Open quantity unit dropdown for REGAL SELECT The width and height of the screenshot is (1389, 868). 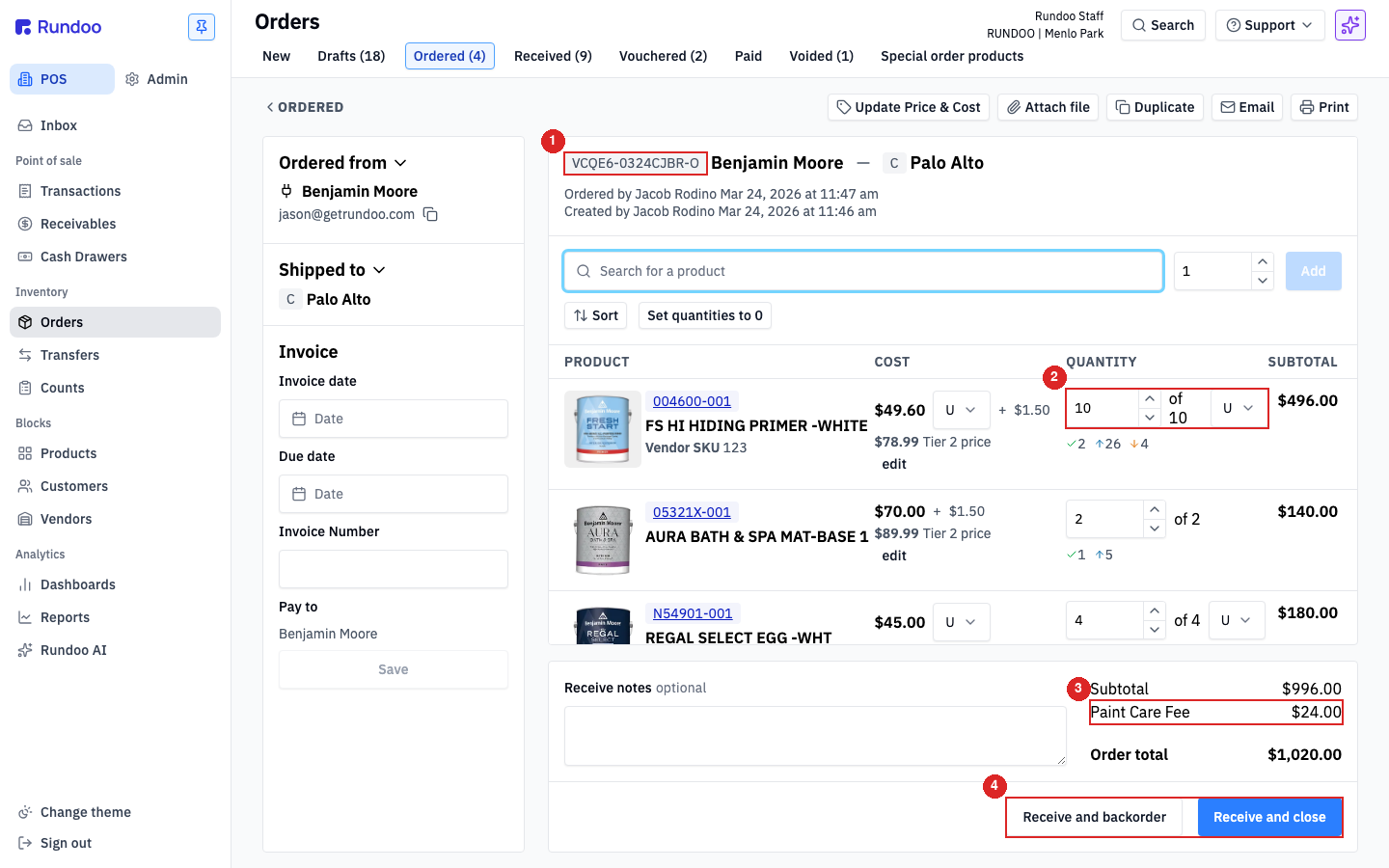(1236, 620)
